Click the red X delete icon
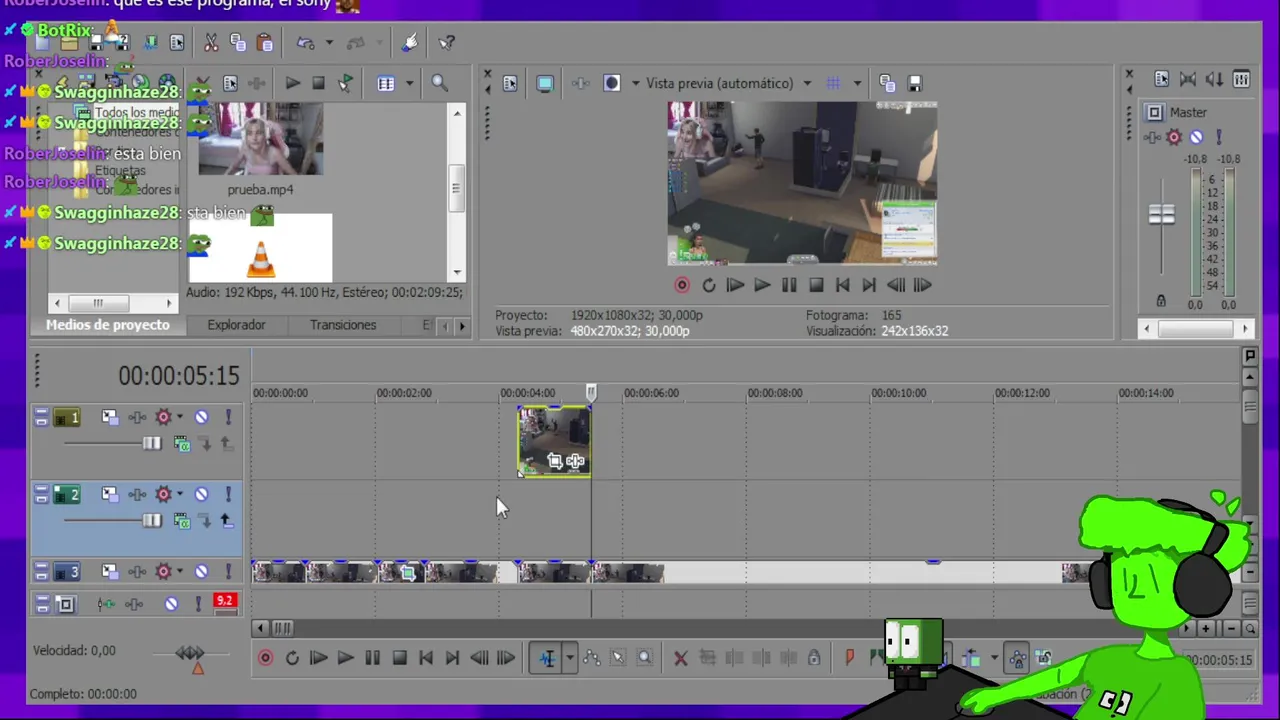The height and width of the screenshot is (720, 1280). click(680, 658)
